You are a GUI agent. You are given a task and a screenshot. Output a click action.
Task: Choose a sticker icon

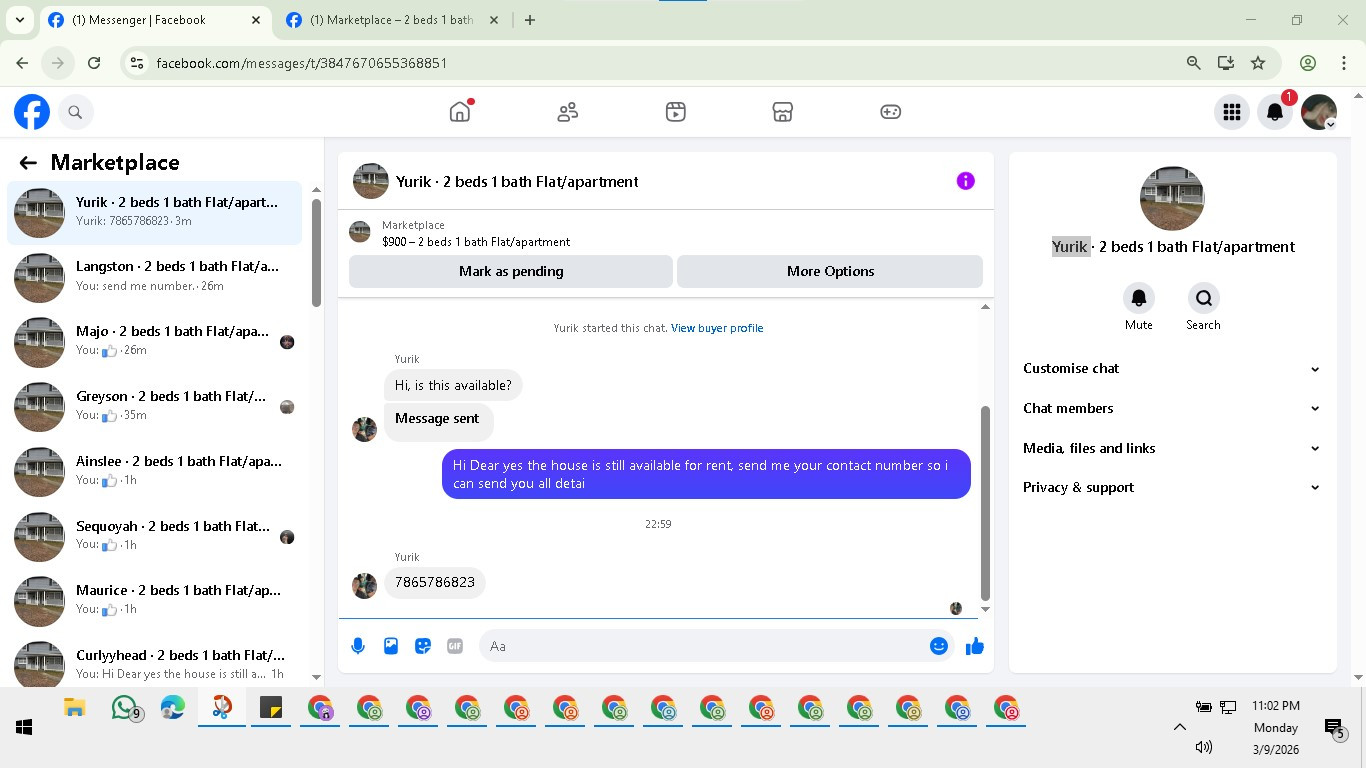click(423, 646)
